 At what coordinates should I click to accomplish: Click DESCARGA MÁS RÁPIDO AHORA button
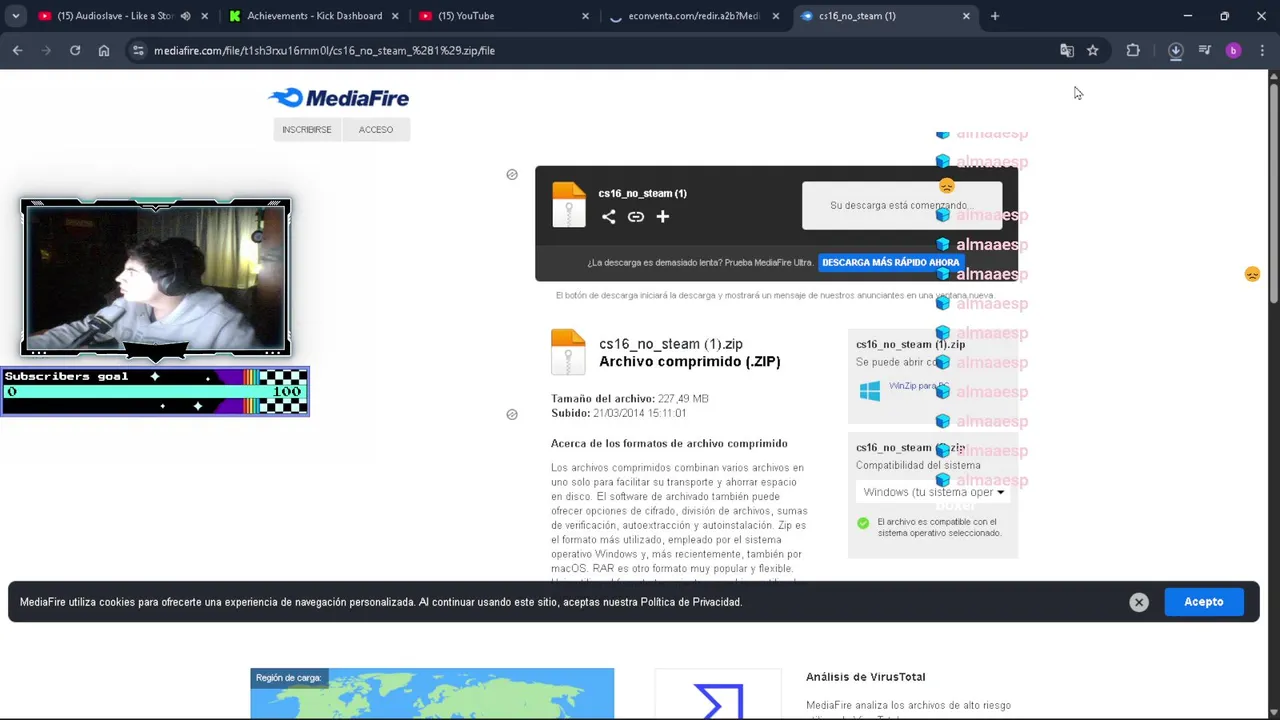click(x=891, y=262)
